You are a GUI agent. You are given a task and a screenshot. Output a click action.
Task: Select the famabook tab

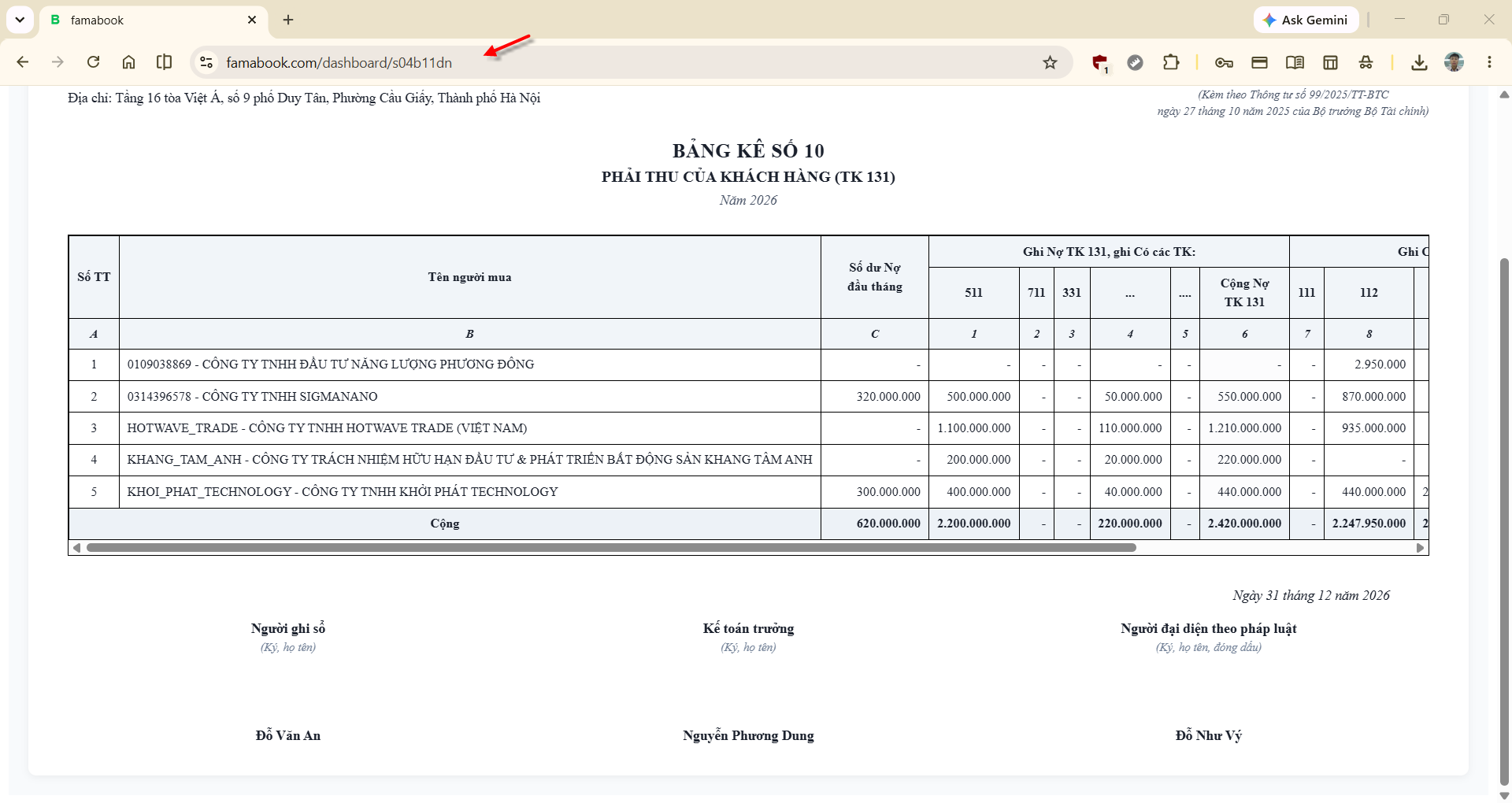153,20
